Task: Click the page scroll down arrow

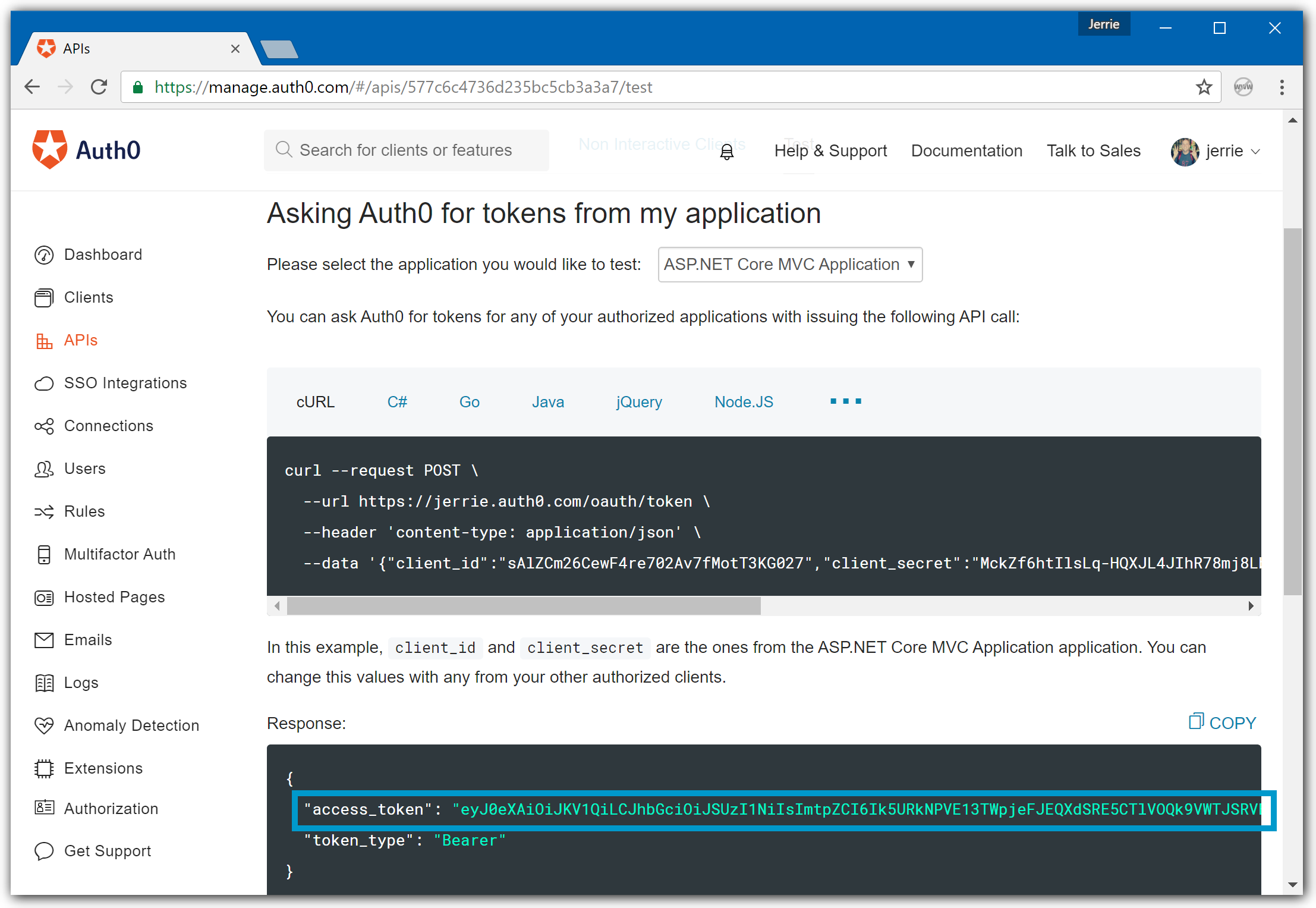Action: [1293, 884]
